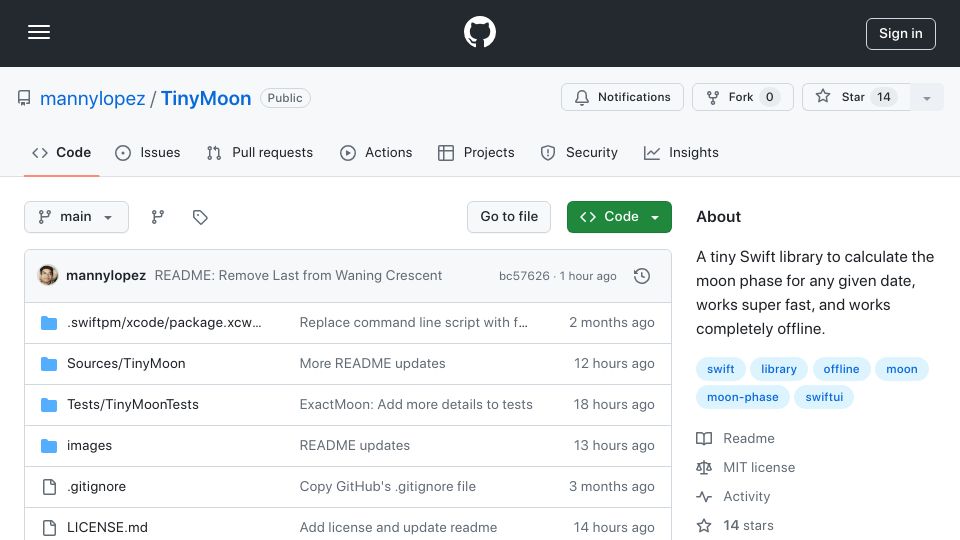Open the LICENSE.md file
Screen dimensions: 960x540
tap(107, 528)
